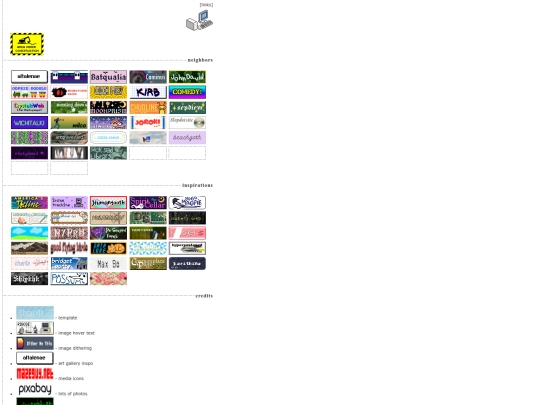540x405 pixels.
Task: Open the black button with orange cat
Action: (x=108, y=248)
